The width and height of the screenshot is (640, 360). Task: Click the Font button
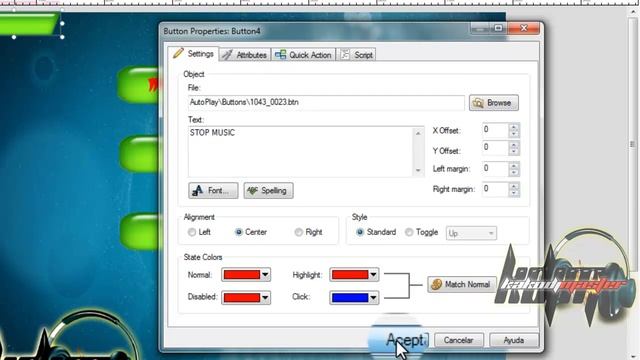(213, 191)
